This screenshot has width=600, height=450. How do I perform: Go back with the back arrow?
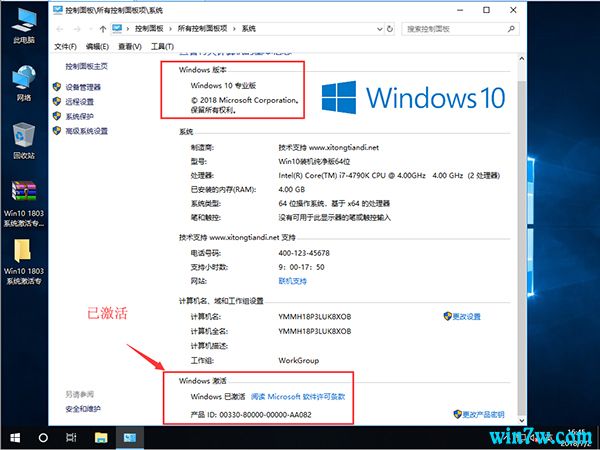[60, 29]
